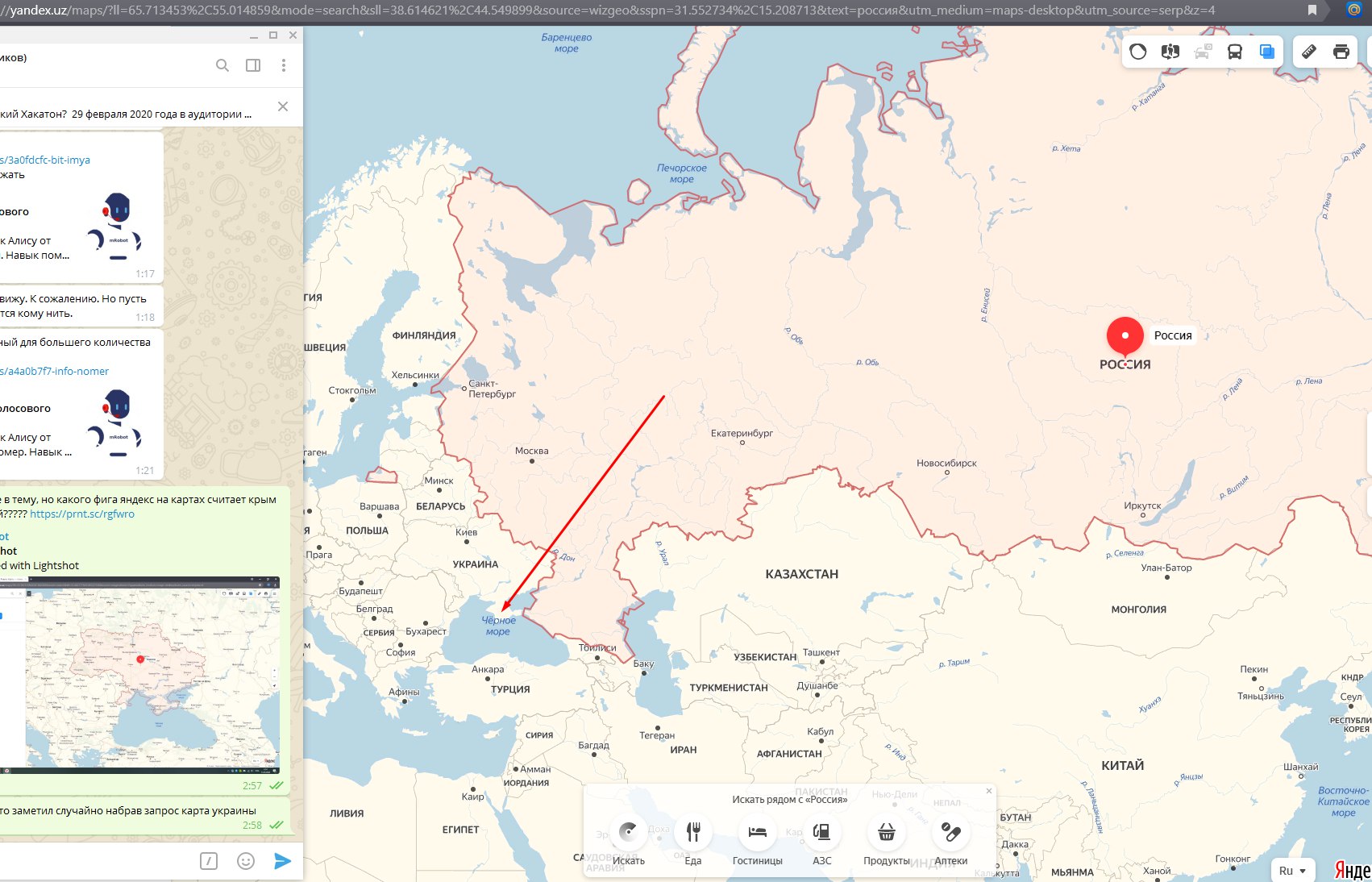Click the Россия pin label
This screenshot has width=1372, height=882.
1173,335
